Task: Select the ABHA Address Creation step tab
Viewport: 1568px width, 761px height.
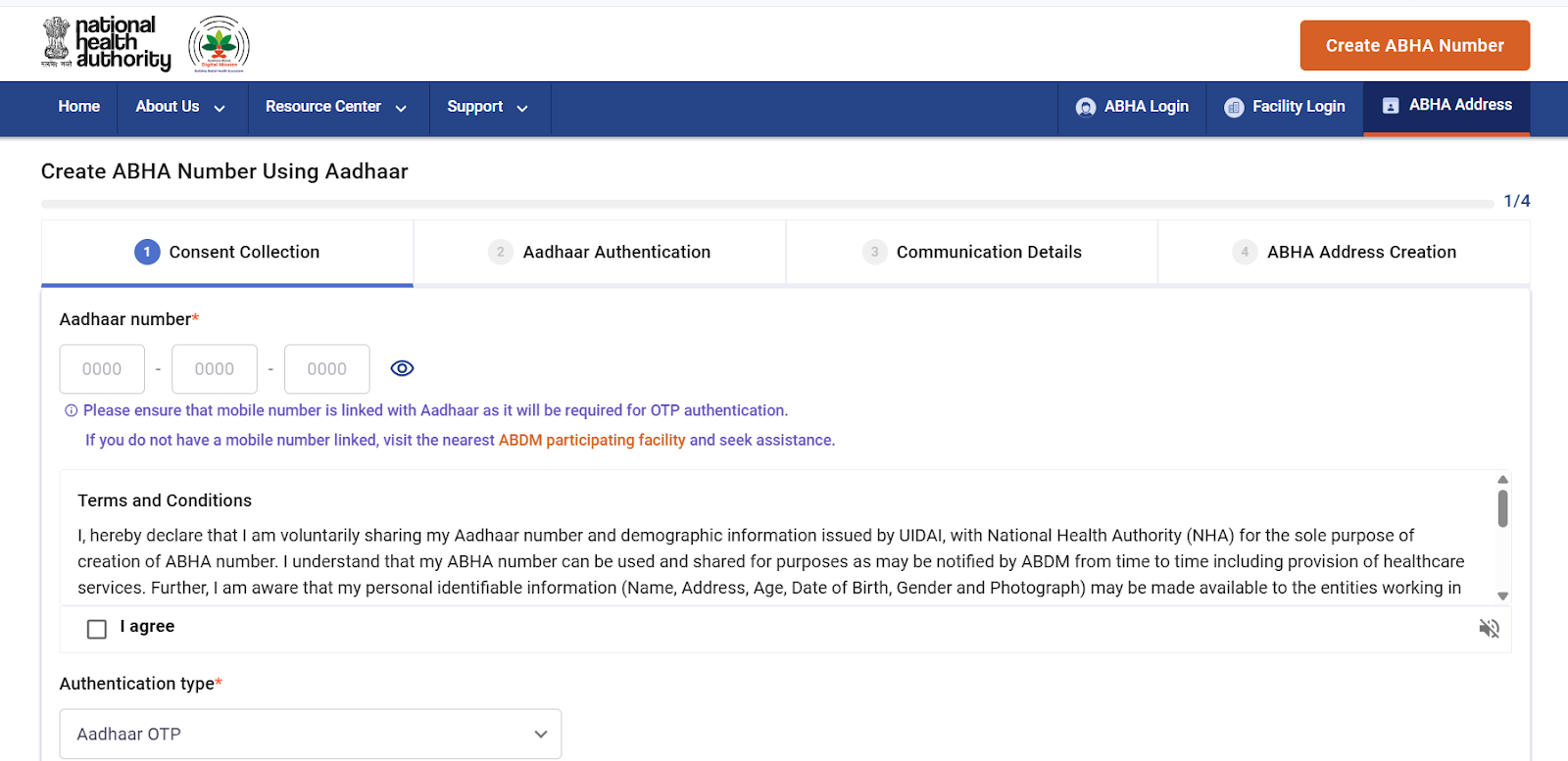Action: [1345, 253]
